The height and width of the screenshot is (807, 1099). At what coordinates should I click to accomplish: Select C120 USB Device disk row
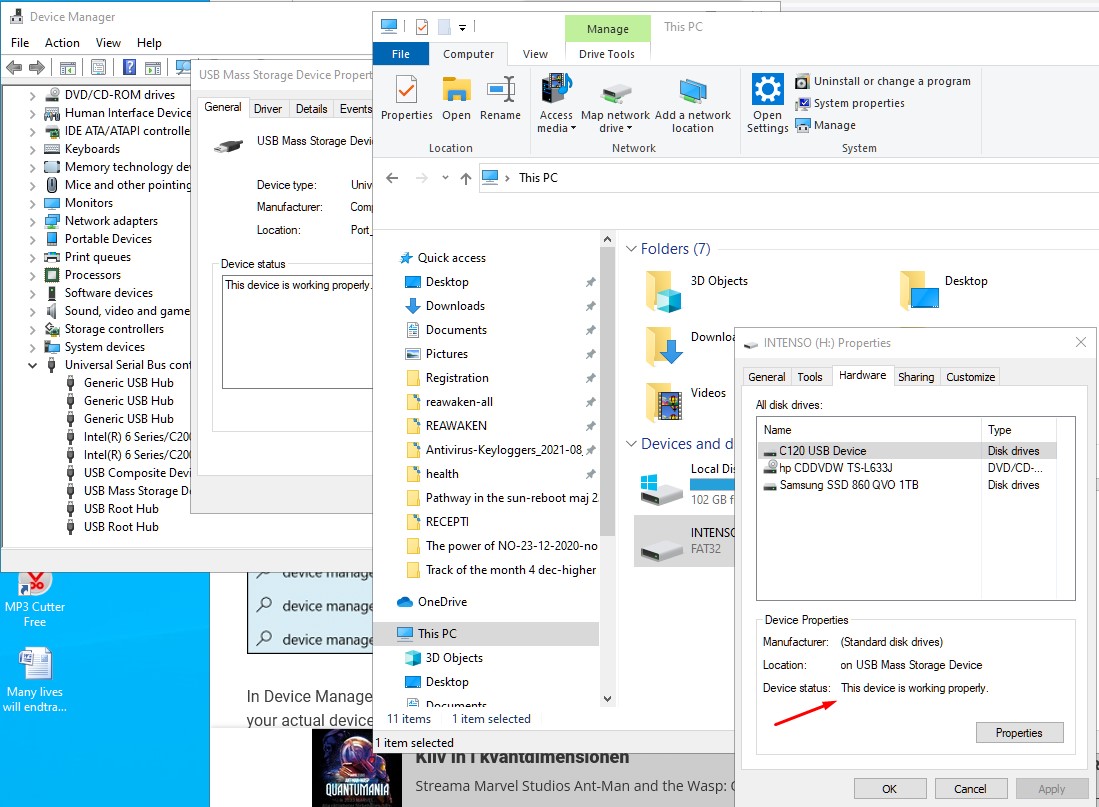[x=907, y=451]
